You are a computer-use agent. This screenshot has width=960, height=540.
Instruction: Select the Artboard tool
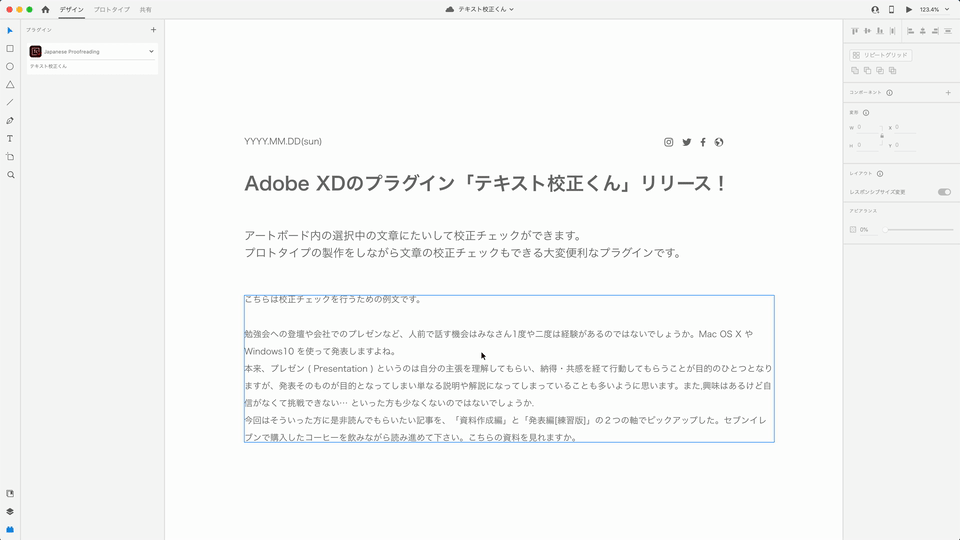tap(10, 157)
